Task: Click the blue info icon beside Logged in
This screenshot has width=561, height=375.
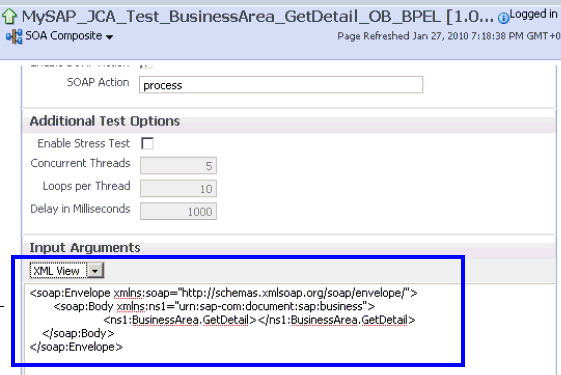Action: pyautogui.click(x=503, y=18)
